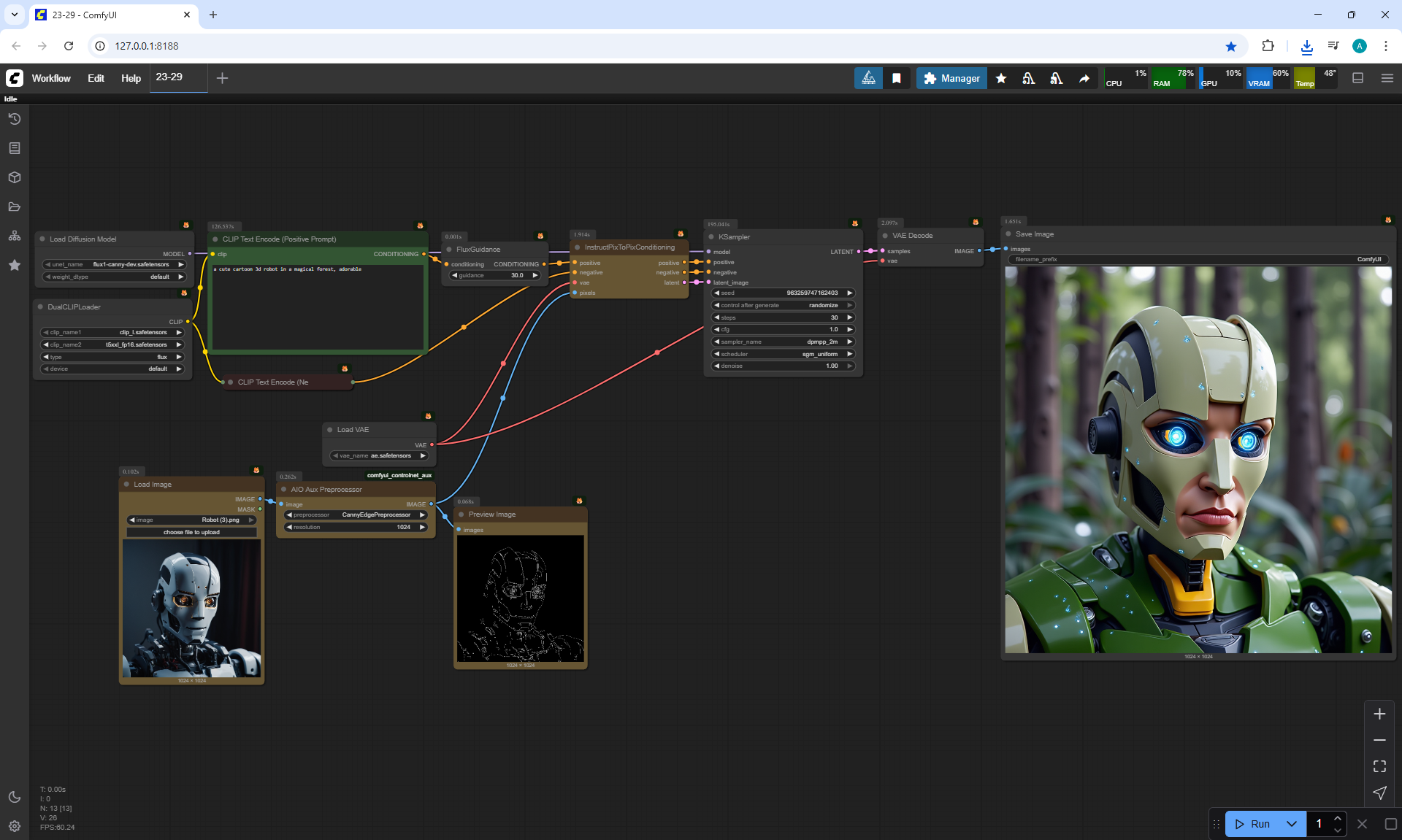Open the preprocessor CannyEdgePreprocessor dropdown
This screenshot has height=840, width=1402.
356,515
